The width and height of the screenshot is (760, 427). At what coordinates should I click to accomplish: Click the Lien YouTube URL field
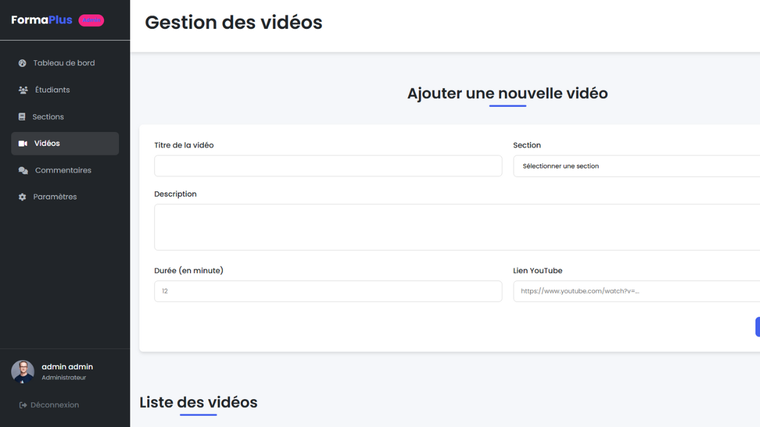637,291
